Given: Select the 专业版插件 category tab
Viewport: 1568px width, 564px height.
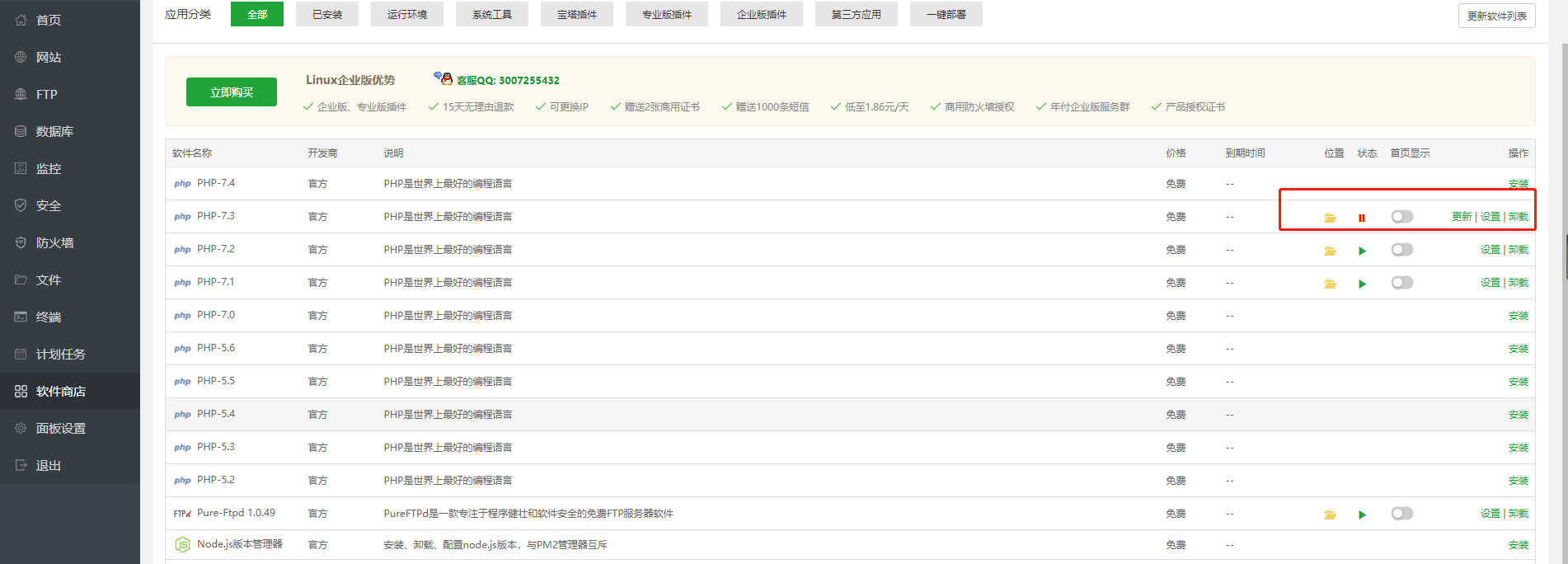Looking at the screenshot, I should (x=667, y=14).
